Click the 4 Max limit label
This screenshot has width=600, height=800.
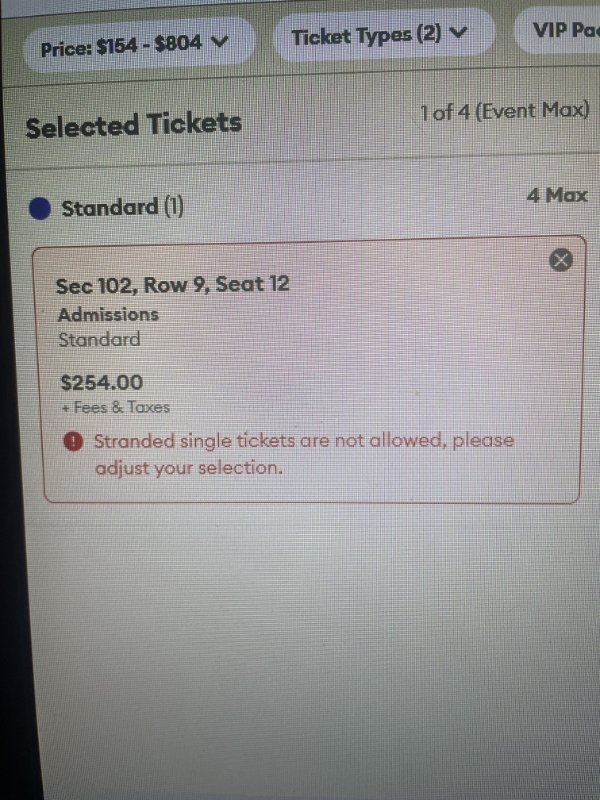556,195
